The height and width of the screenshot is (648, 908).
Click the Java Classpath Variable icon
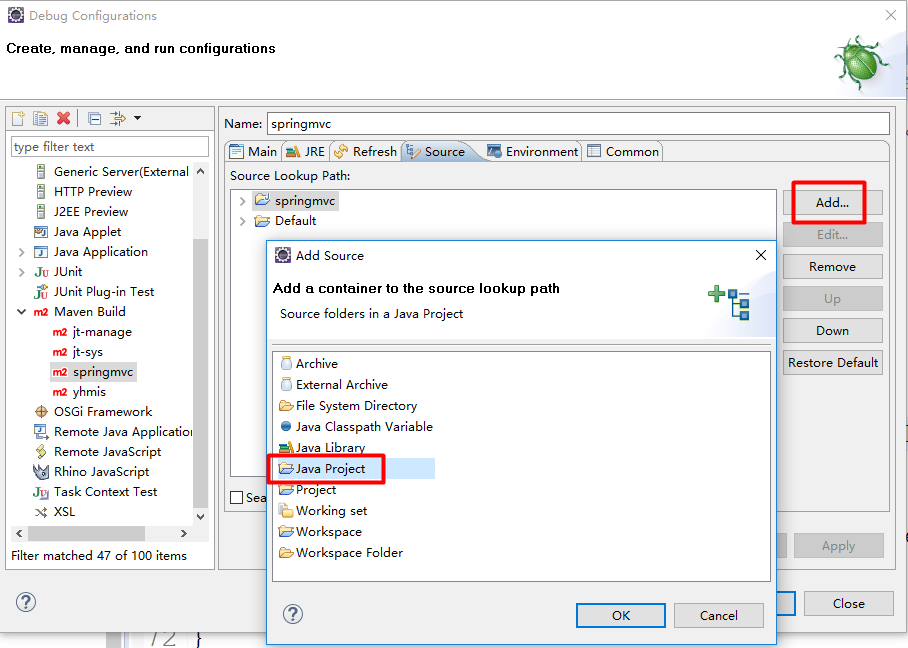(x=285, y=426)
